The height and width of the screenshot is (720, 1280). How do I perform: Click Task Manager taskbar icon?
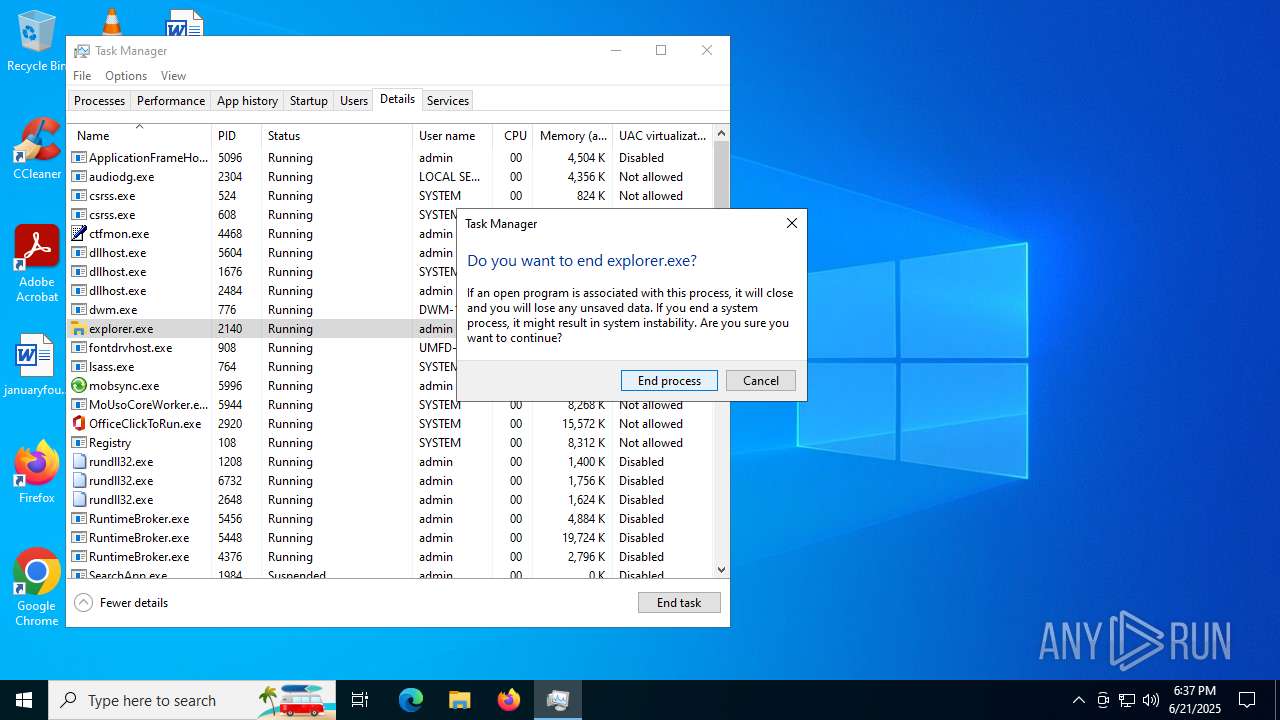(557, 700)
